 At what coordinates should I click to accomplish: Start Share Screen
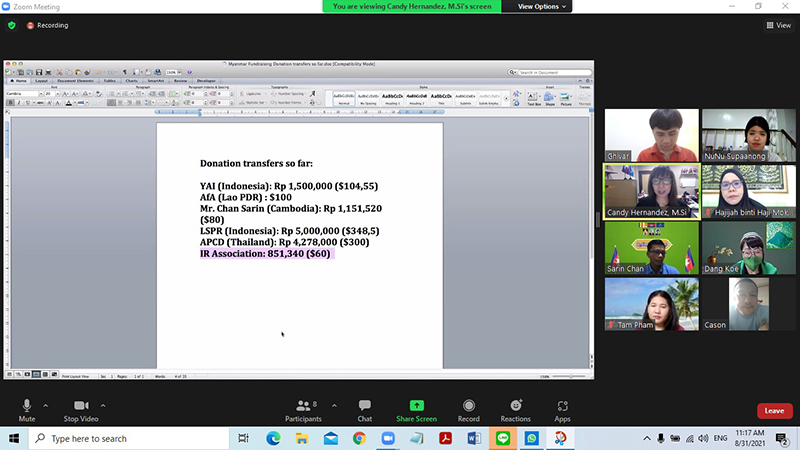(416, 411)
